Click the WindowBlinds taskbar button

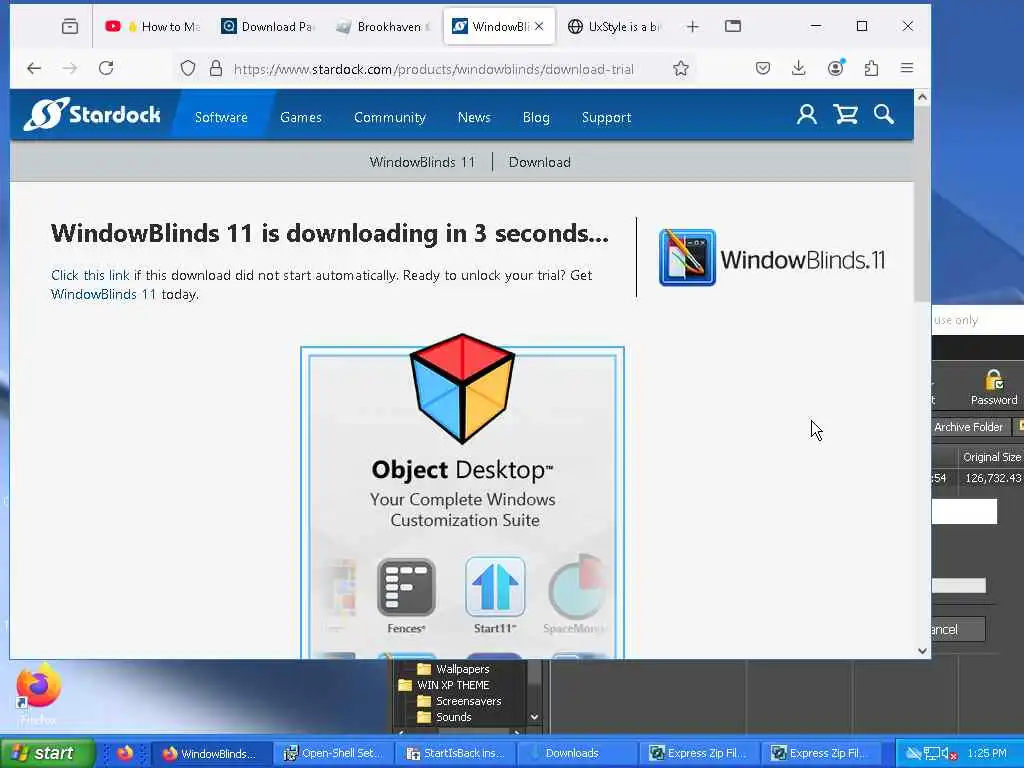(x=211, y=753)
